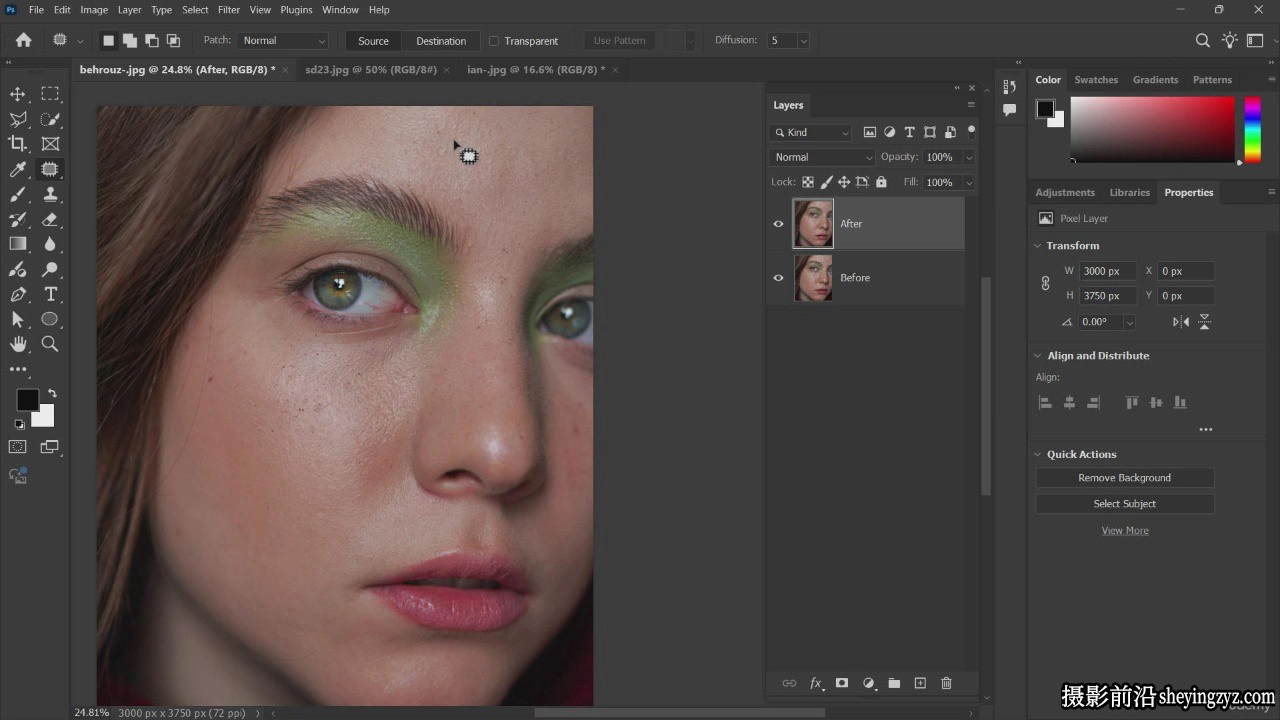Screen dimensions: 1280x720
Task: Open the Opacity dropdown arrow
Action: [968, 157]
